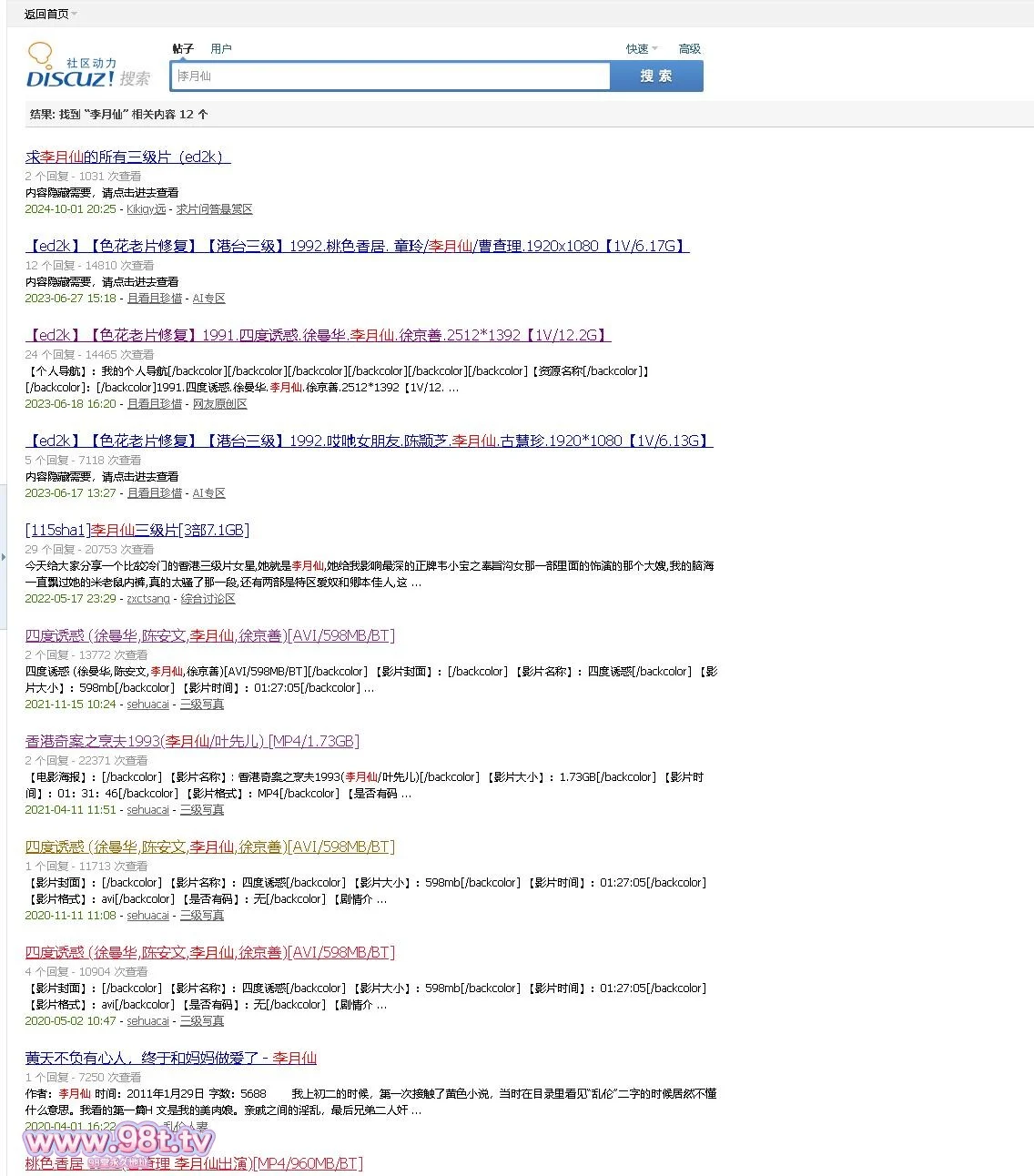This screenshot has height=1176, width=1034.
Task: Open 高级 advanced search
Action: 689,49
